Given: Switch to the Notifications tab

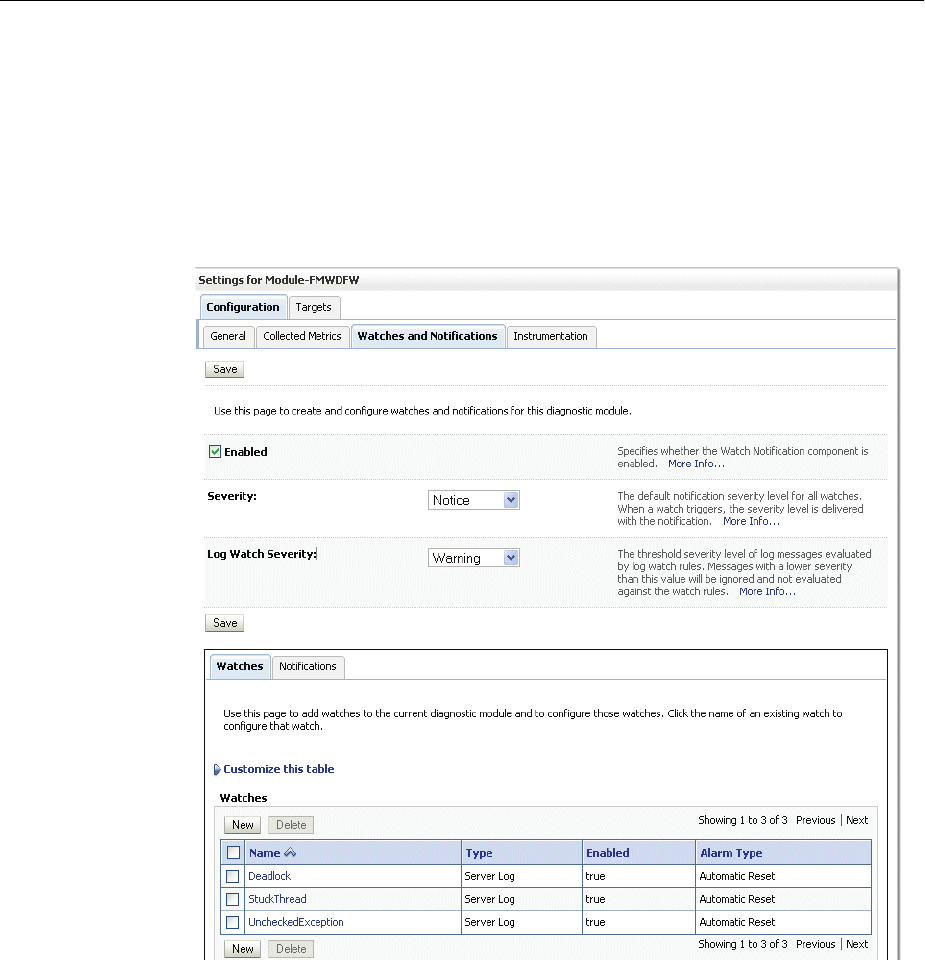Looking at the screenshot, I should coord(308,666).
